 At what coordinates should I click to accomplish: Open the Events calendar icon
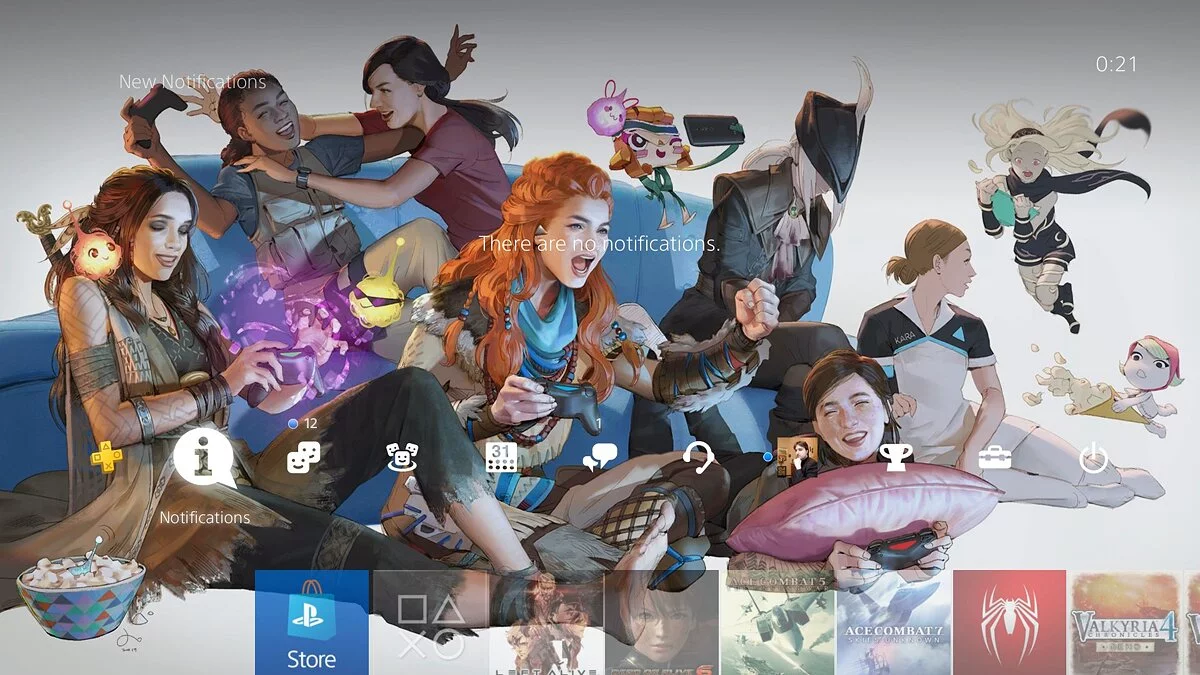501,458
